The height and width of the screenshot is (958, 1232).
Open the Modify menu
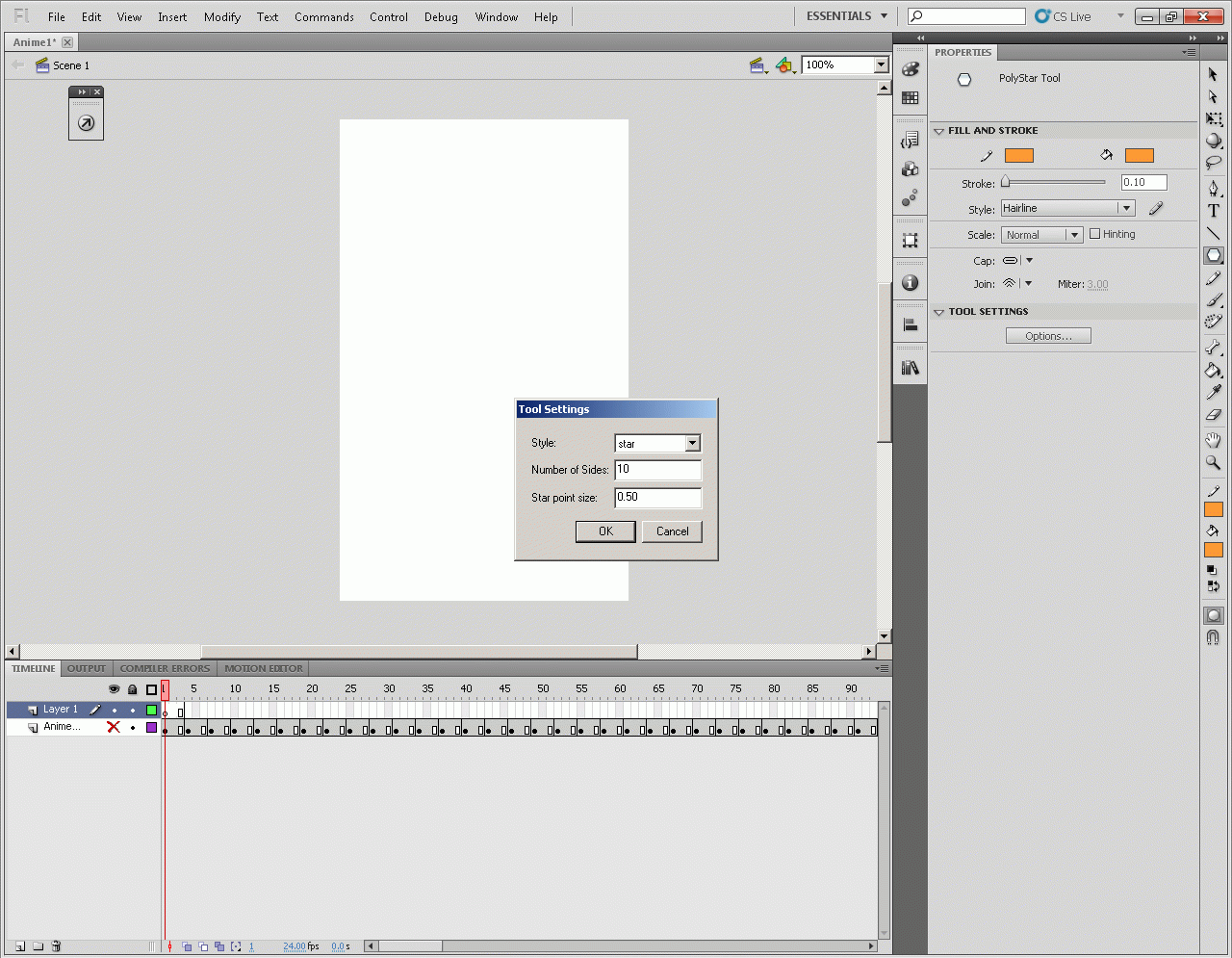coord(222,17)
